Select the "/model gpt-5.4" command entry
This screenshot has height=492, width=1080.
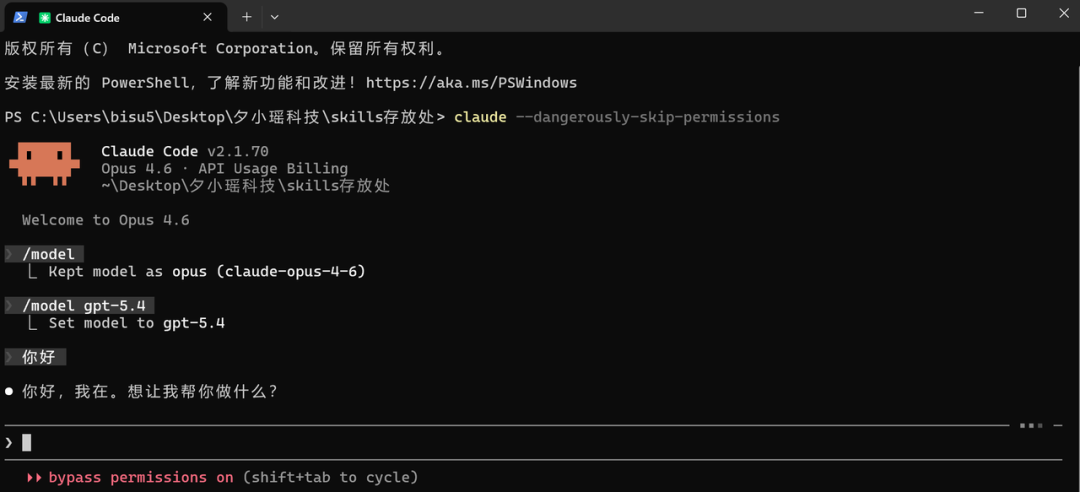(87, 305)
